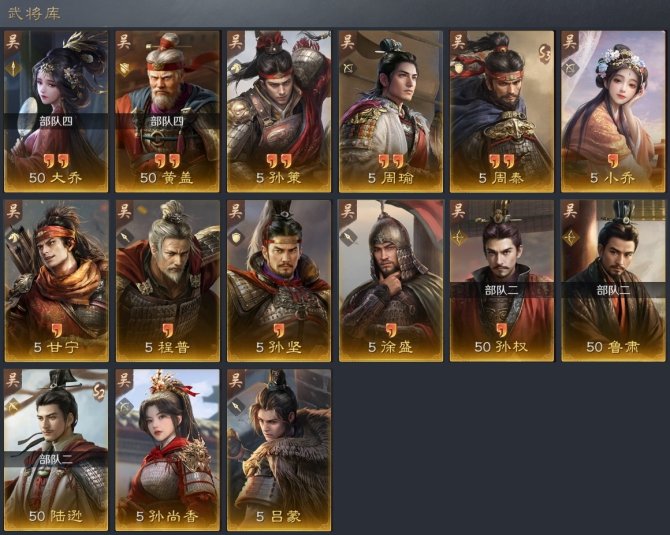
Task: Click the S2 badge on 陆逊 card
Action: (x=99, y=391)
